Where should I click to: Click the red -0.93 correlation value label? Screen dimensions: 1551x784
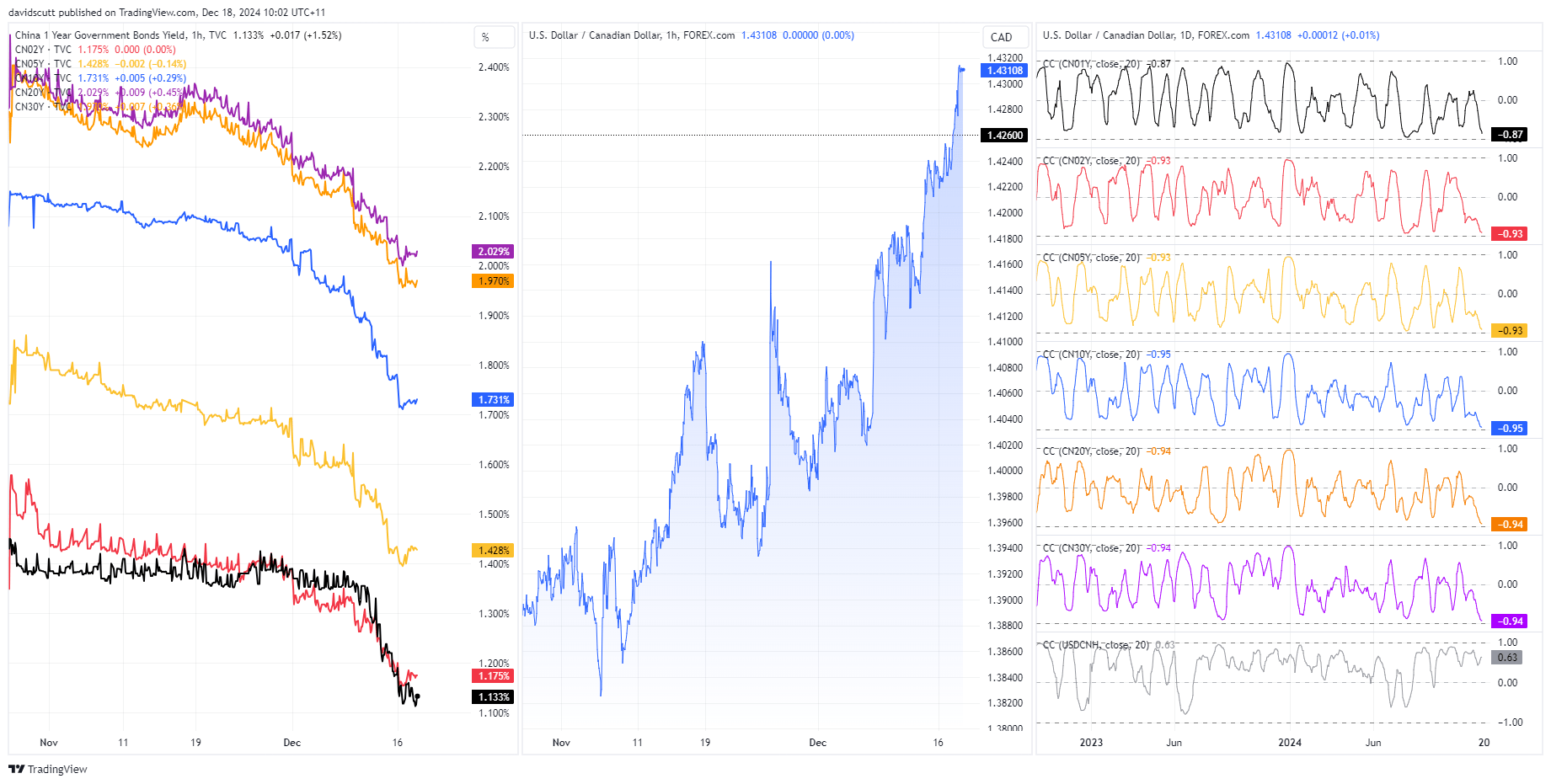[1509, 234]
